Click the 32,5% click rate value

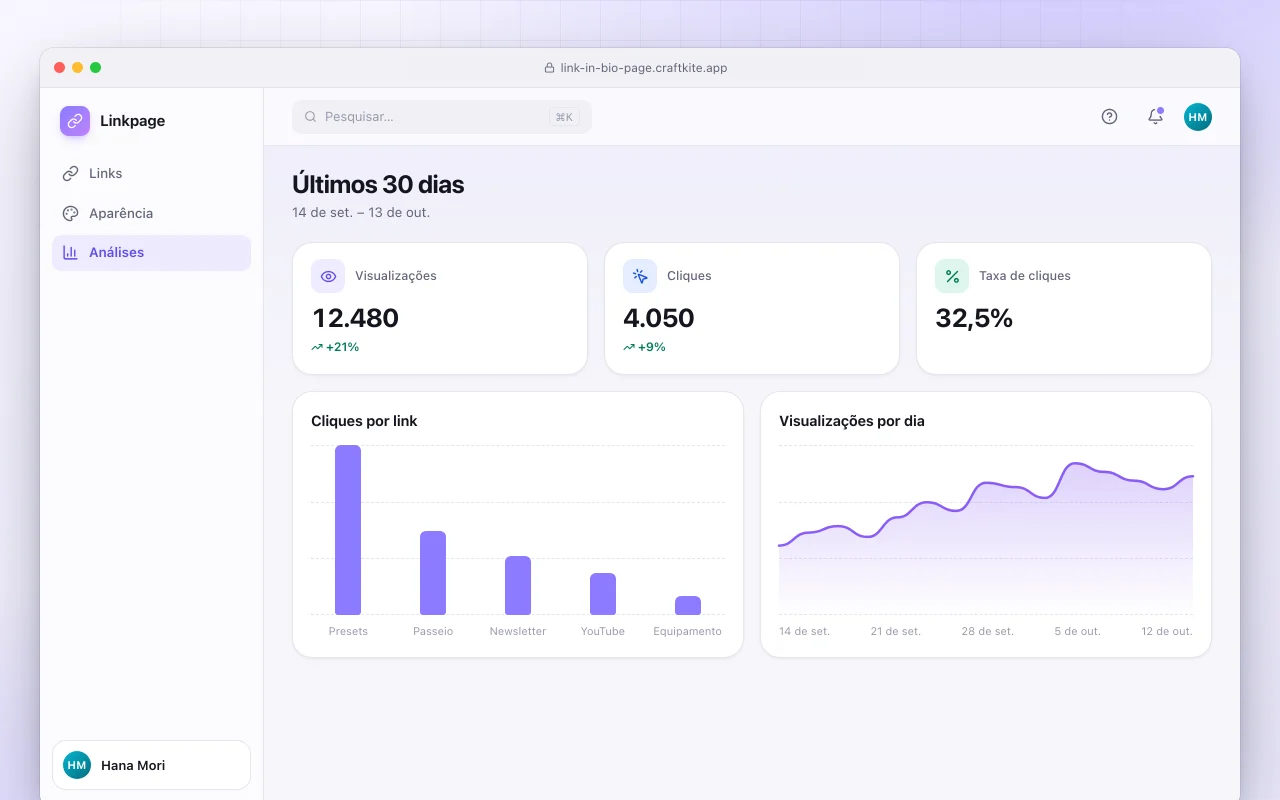[x=974, y=318]
